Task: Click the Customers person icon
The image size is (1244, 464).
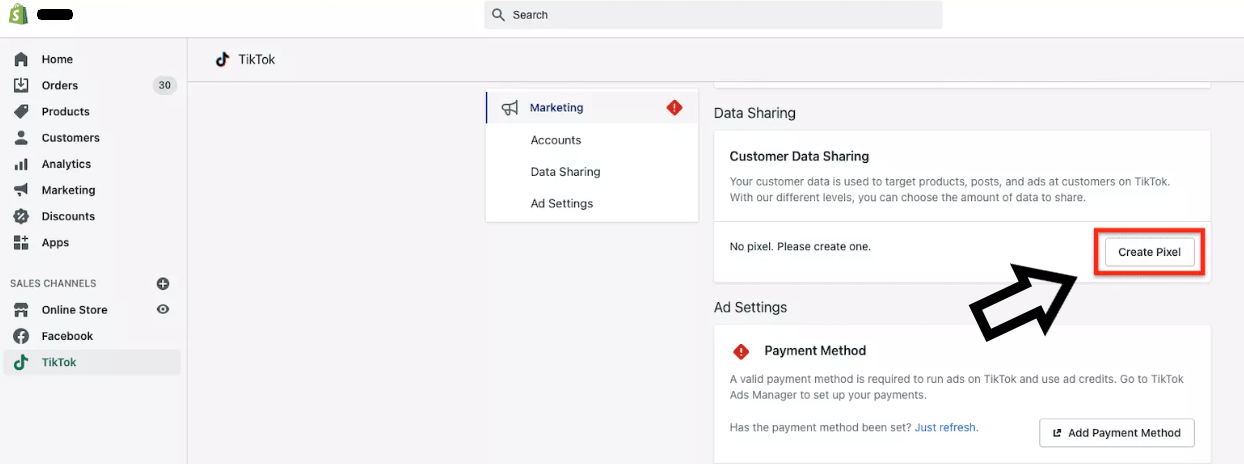Action: [x=21, y=137]
